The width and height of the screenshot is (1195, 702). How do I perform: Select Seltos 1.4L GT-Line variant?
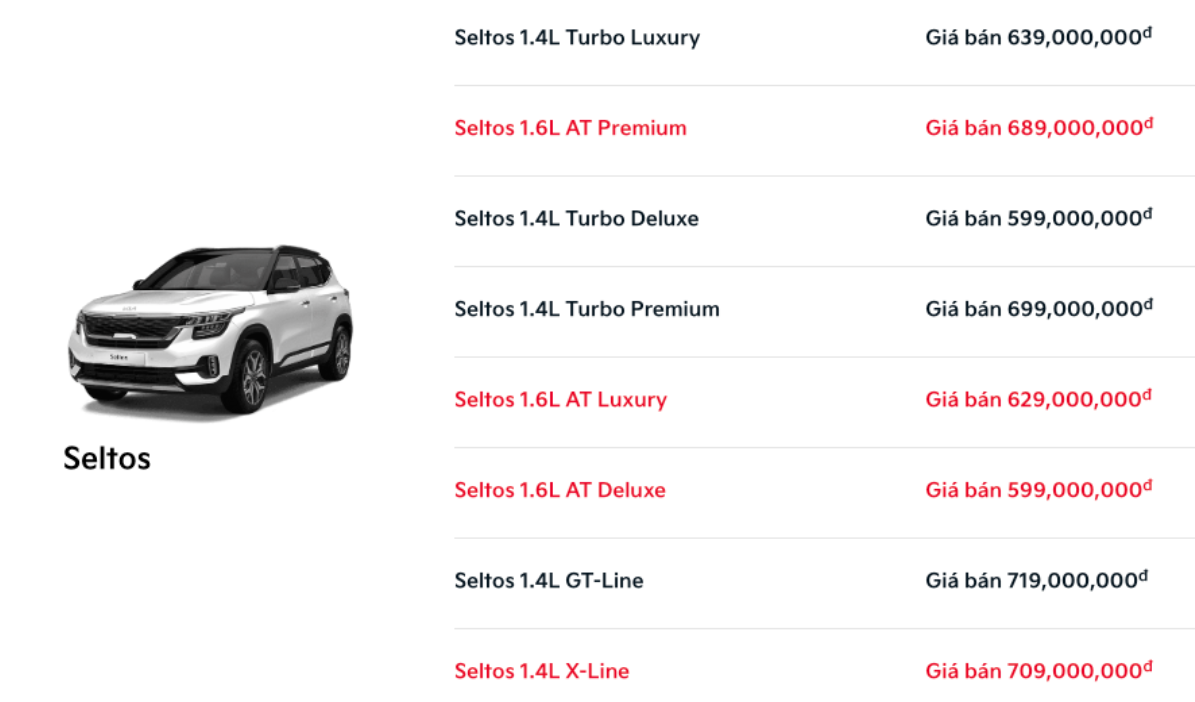coord(548,580)
